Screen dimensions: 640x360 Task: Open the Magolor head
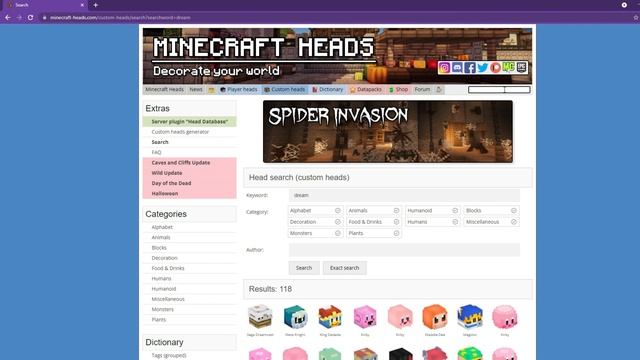click(x=470, y=317)
